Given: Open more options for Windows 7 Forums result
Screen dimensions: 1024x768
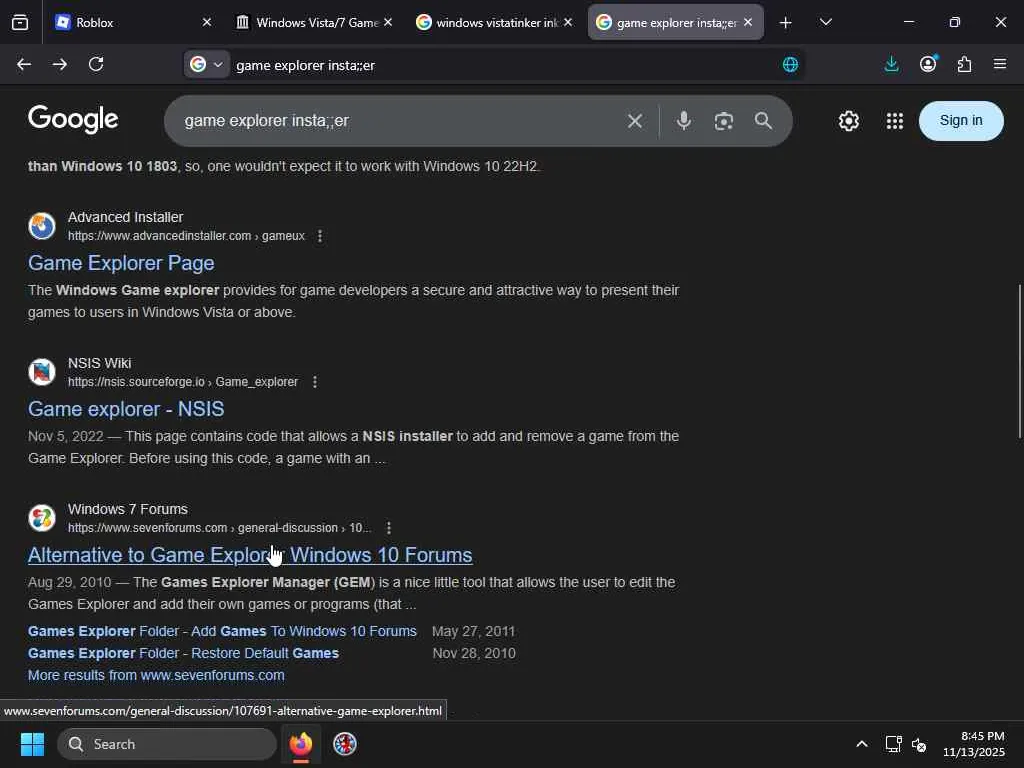Looking at the screenshot, I should (389, 528).
